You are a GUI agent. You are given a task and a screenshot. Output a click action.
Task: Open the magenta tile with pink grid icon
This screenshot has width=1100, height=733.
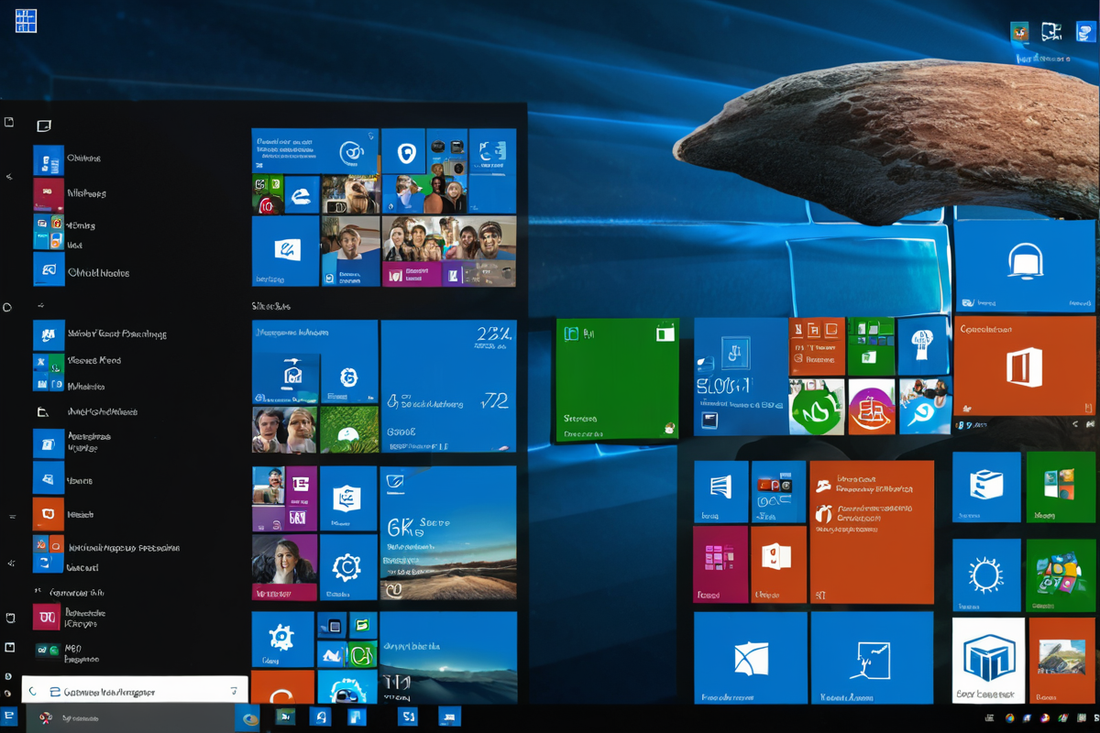point(720,565)
